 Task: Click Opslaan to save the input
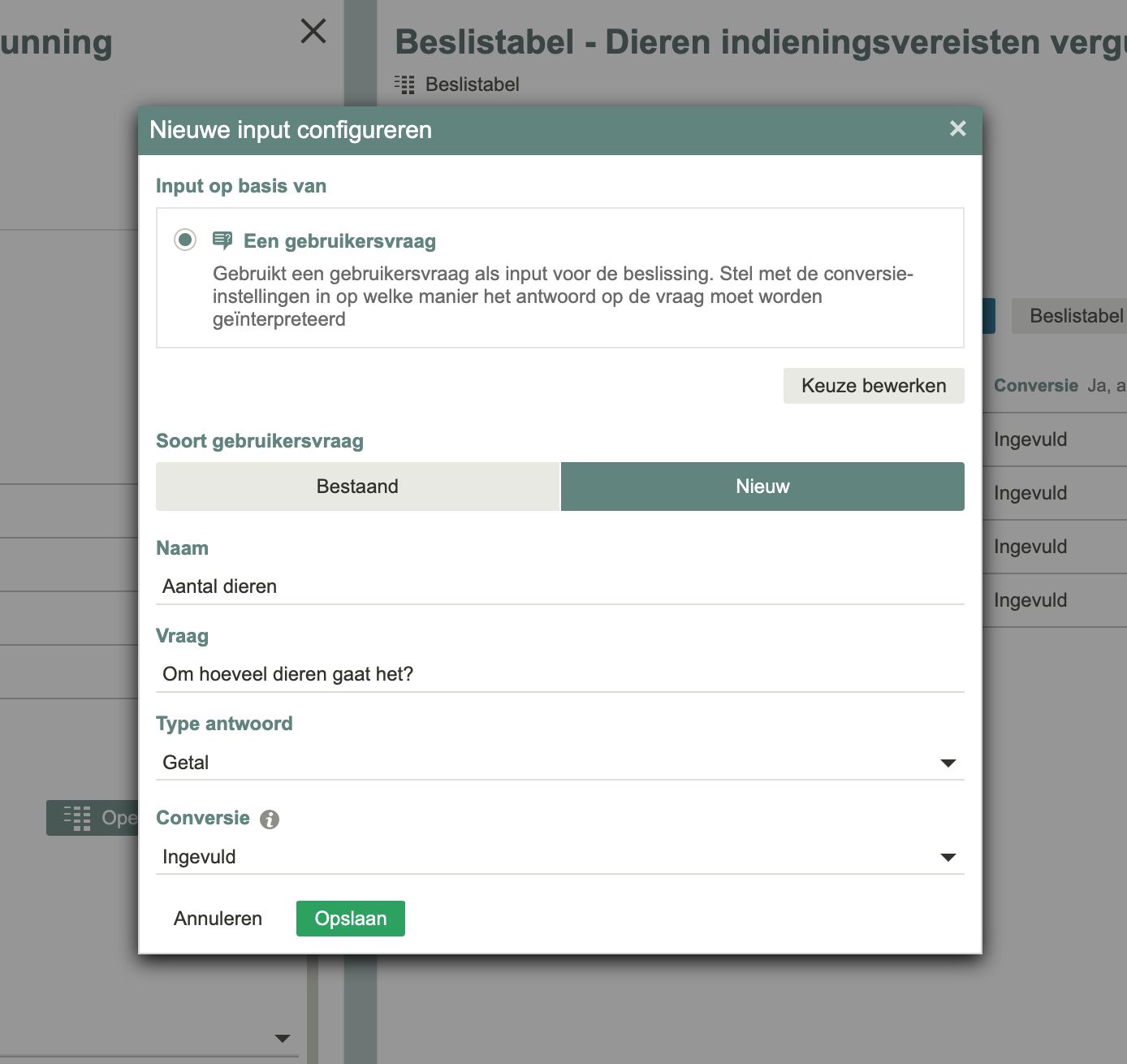(350, 918)
